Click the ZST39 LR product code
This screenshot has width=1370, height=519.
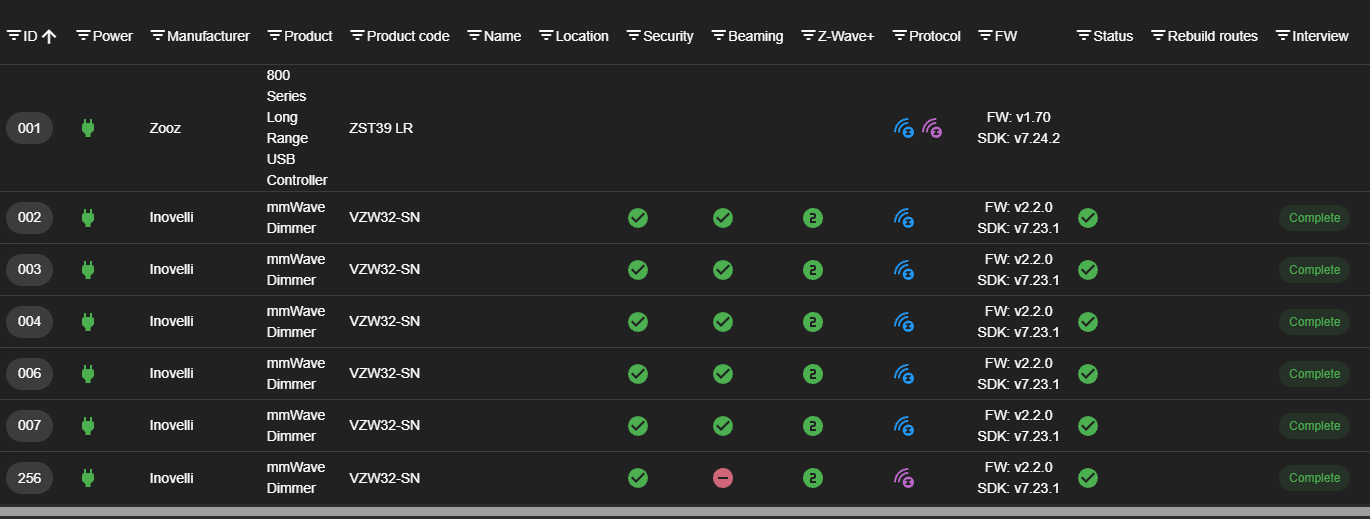click(x=381, y=128)
